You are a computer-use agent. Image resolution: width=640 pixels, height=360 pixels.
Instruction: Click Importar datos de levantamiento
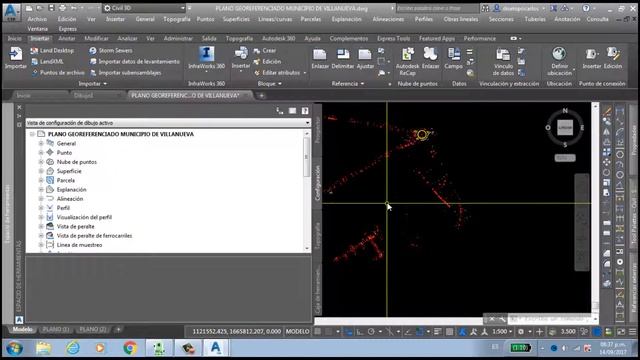pyautogui.click(x=134, y=62)
